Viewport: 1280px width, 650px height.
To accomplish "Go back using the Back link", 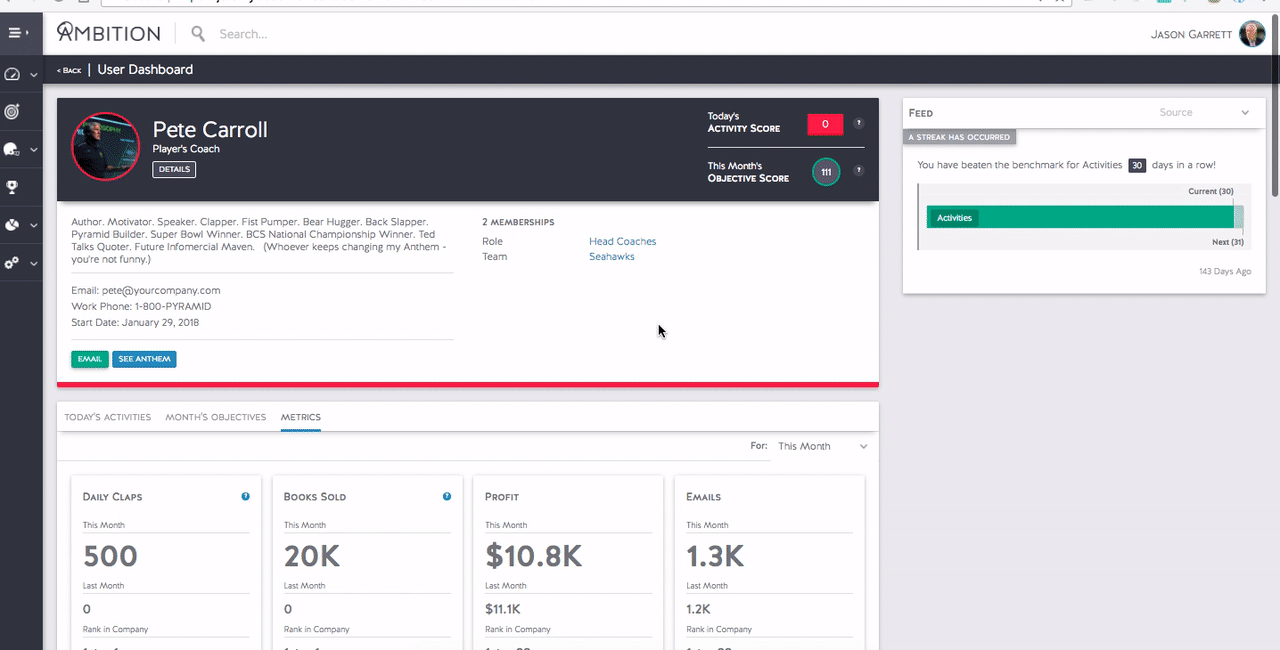I will (69, 70).
